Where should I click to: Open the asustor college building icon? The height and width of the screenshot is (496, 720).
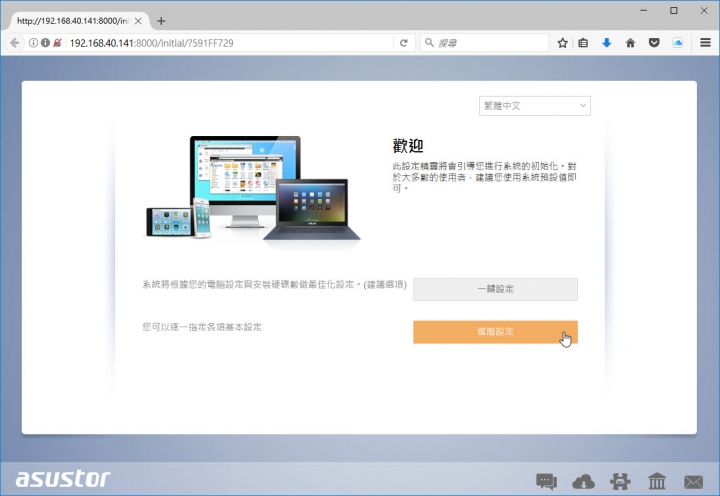pyautogui.click(x=657, y=481)
